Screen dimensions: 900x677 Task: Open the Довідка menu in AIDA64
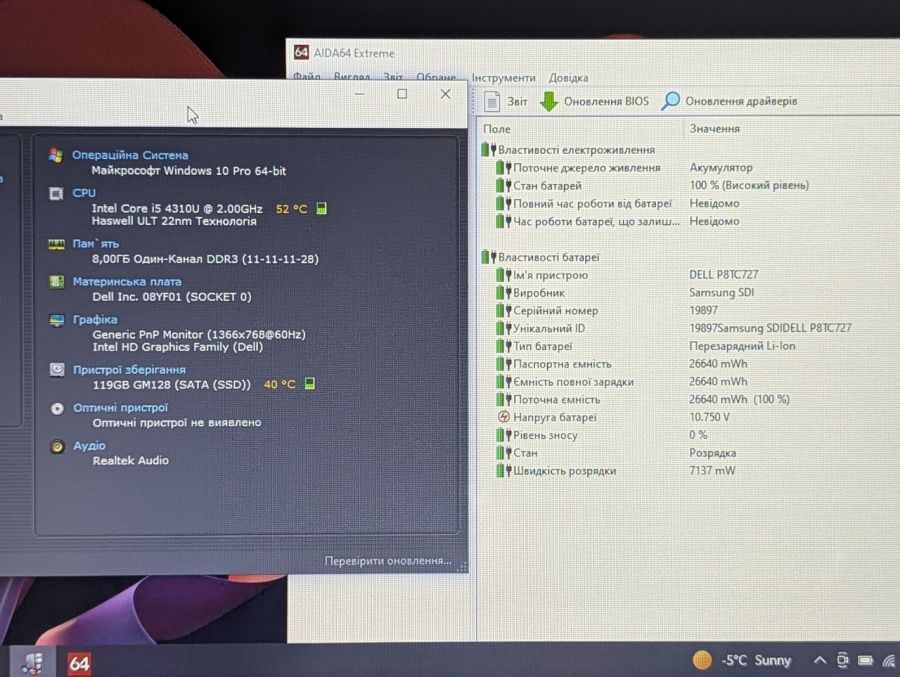click(568, 78)
